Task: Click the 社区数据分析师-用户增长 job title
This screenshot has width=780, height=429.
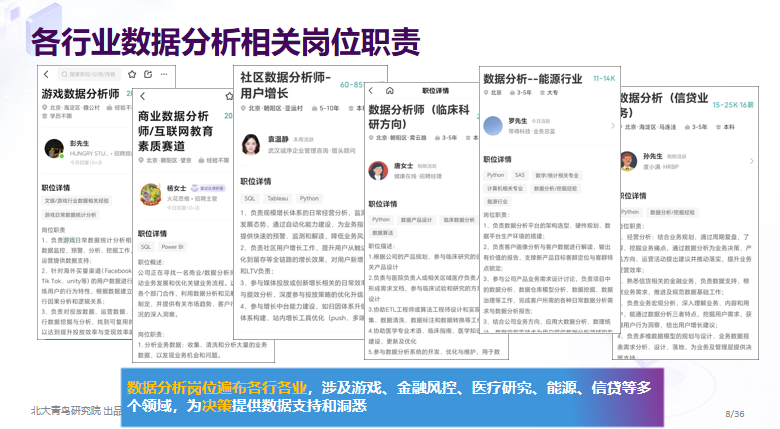Action: point(286,85)
